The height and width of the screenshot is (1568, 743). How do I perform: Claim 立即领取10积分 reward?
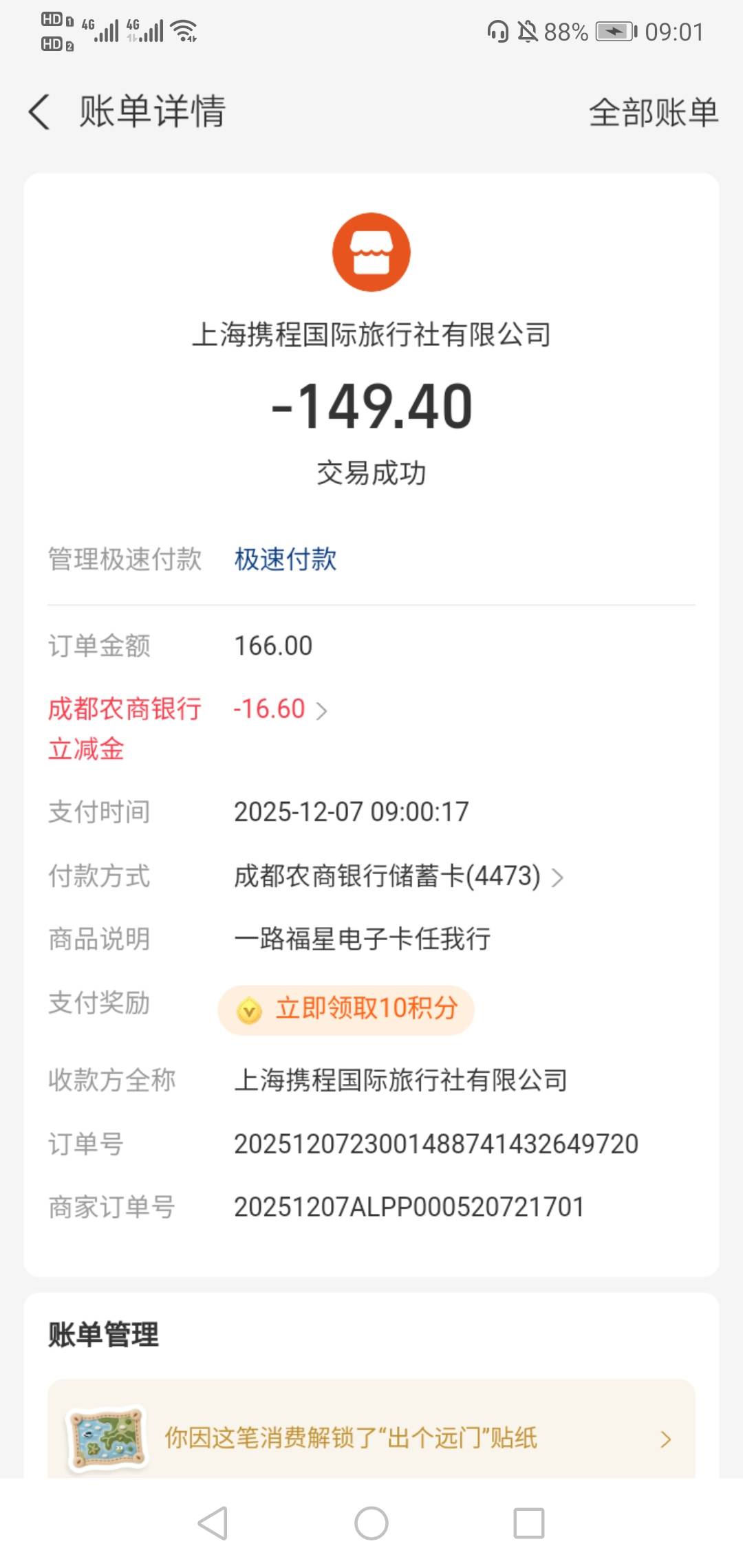point(366,1009)
